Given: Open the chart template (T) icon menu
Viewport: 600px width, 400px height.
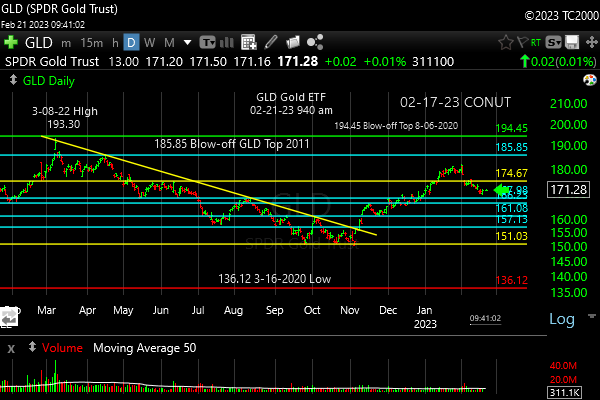Looking at the screenshot, I should pyautogui.click(x=208, y=43).
